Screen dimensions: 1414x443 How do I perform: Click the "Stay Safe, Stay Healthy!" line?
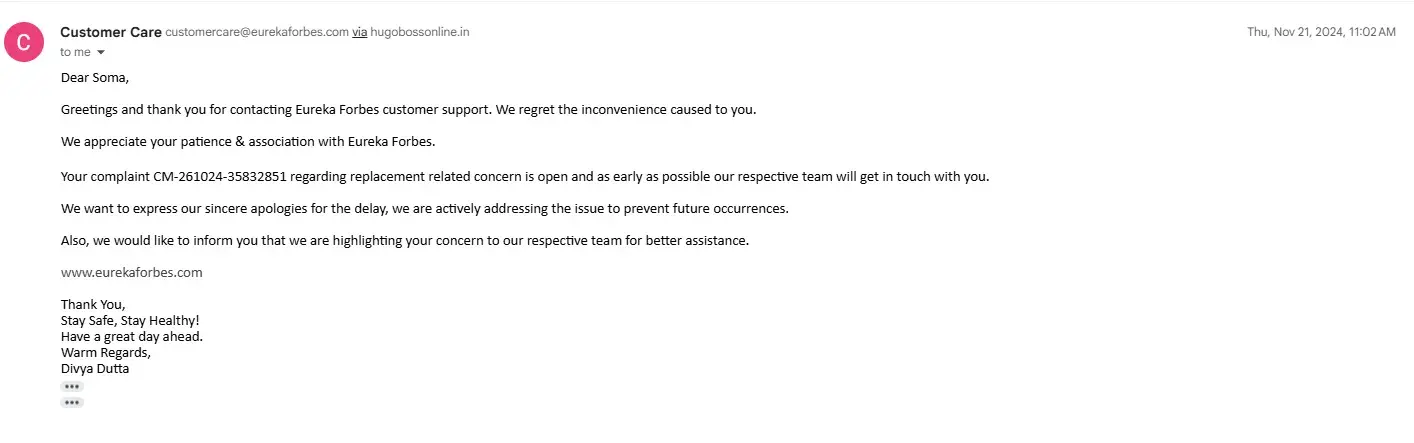[x=130, y=320]
